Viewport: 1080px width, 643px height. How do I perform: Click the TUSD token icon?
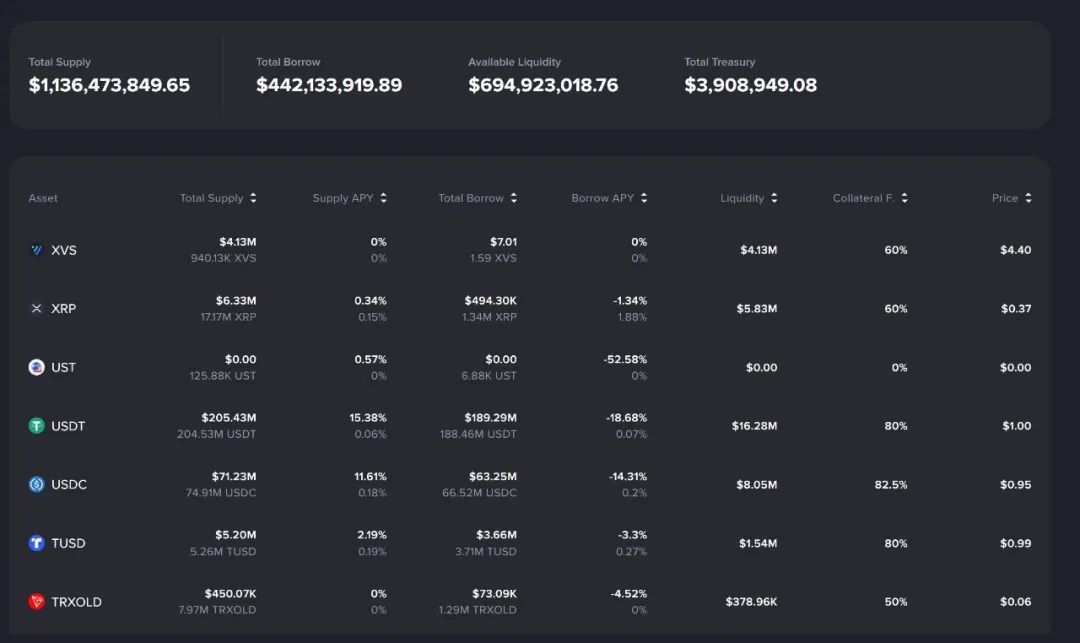point(37,543)
